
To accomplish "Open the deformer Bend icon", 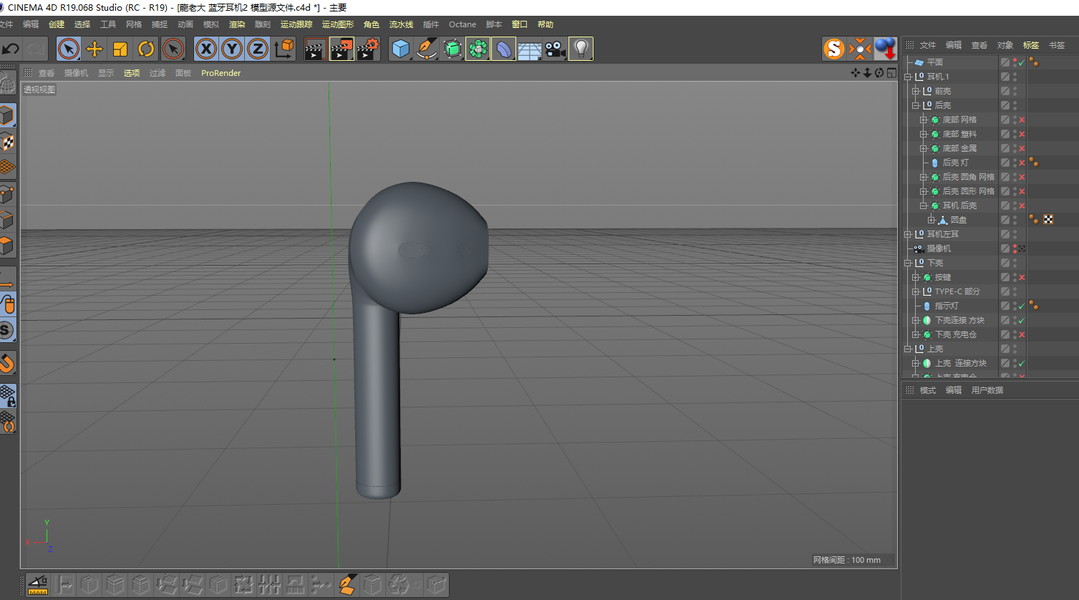I will point(504,49).
